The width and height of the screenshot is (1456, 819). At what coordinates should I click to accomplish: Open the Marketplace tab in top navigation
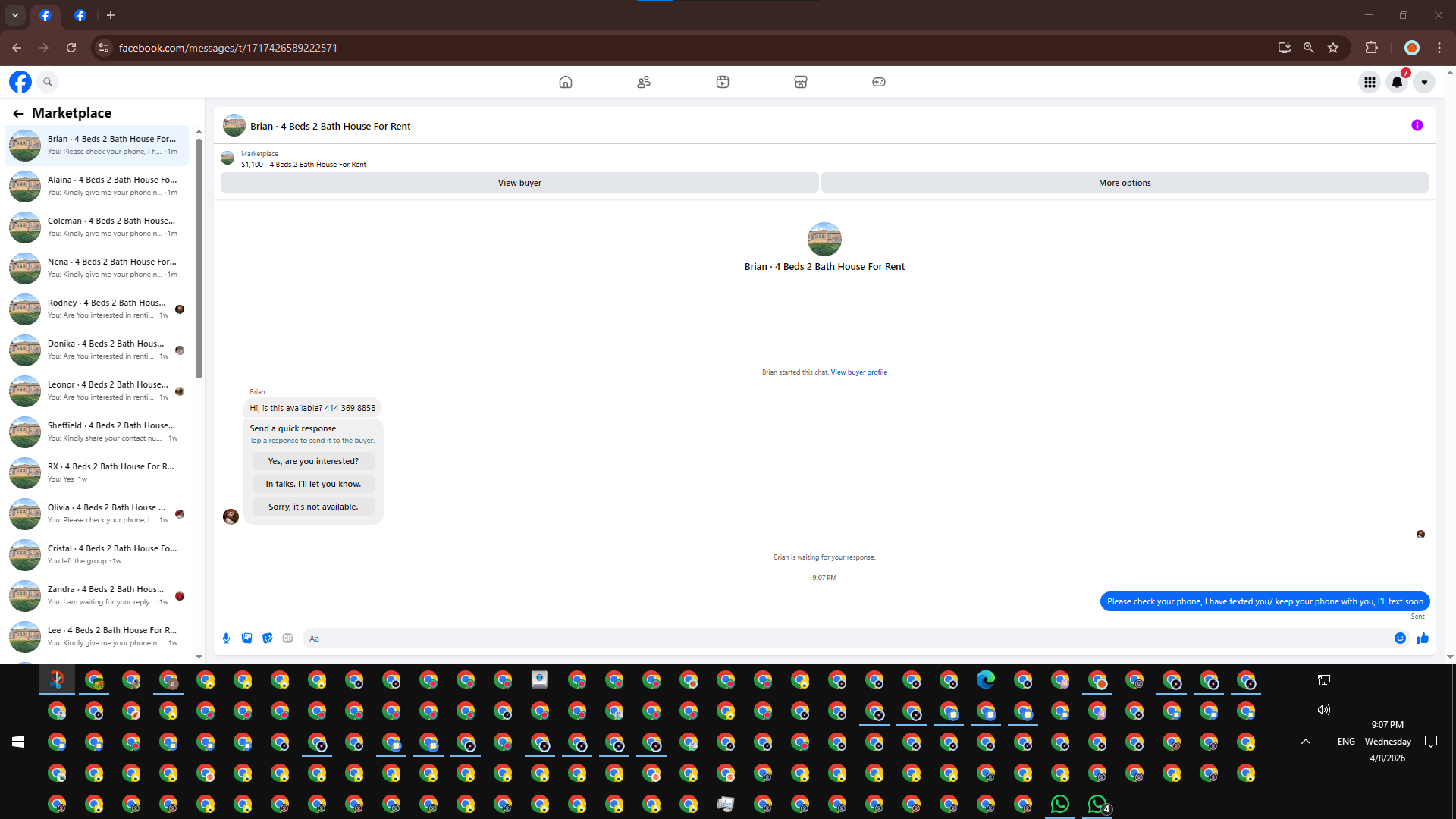(800, 82)
